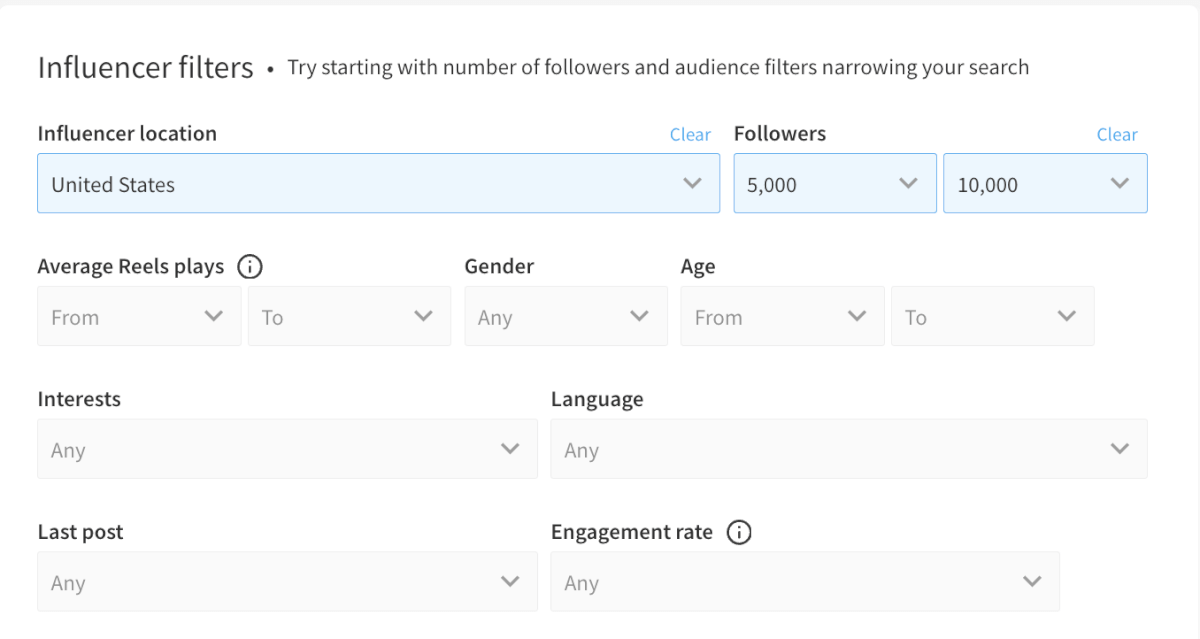Viewport: 1200px width, 639px height.
Task: Click the chevron on the Language dropdown
Action: tap(1119, 449)
